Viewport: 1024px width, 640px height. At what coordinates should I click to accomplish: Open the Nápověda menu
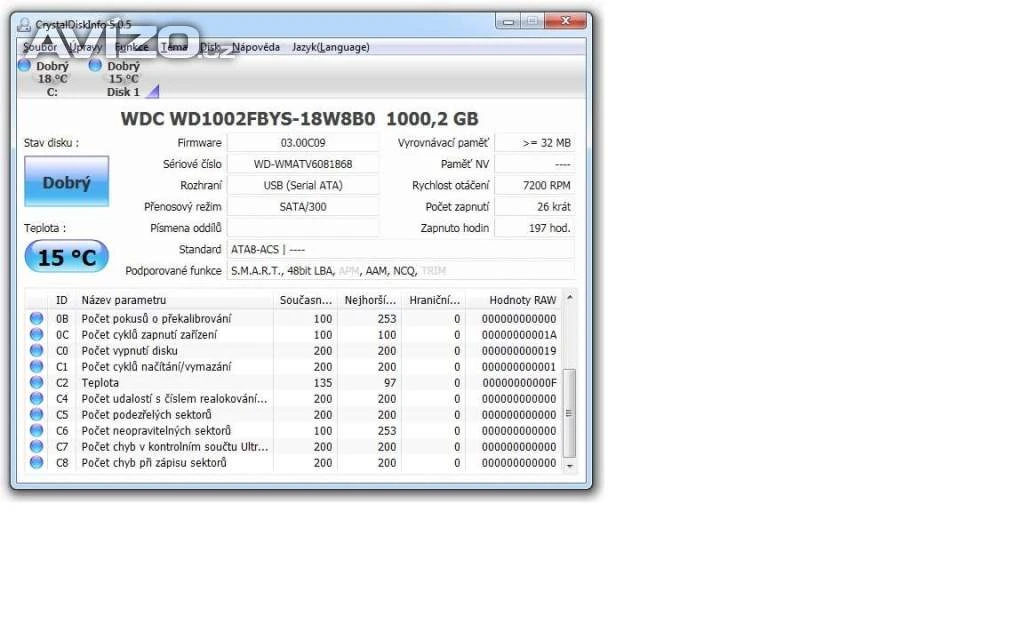[x=256, y=47]
